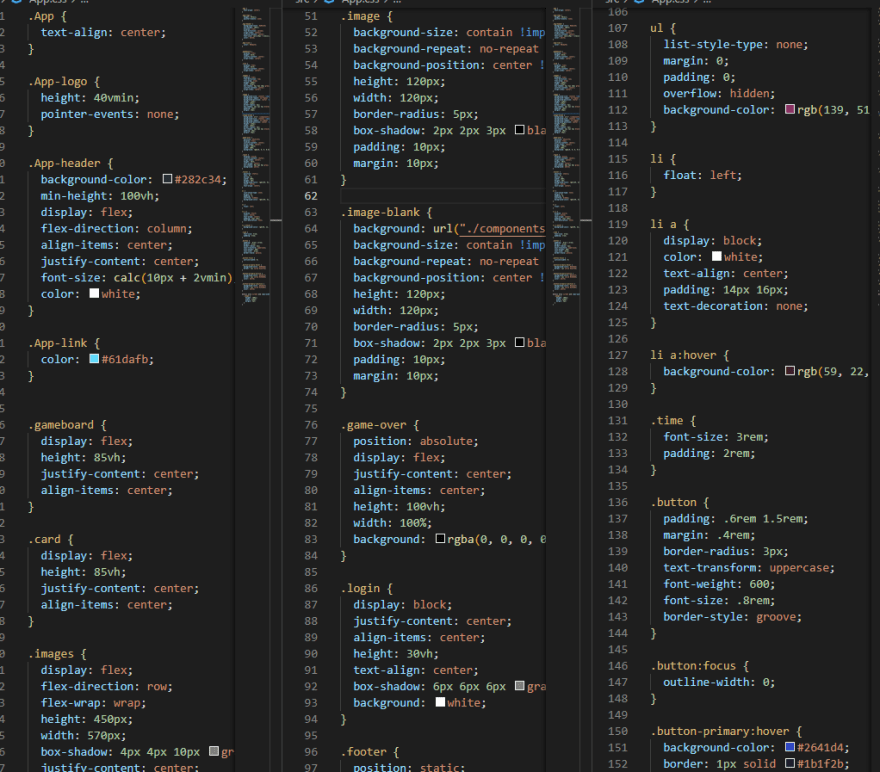Open the #1b1f2b border color swatch

(790, 763)
